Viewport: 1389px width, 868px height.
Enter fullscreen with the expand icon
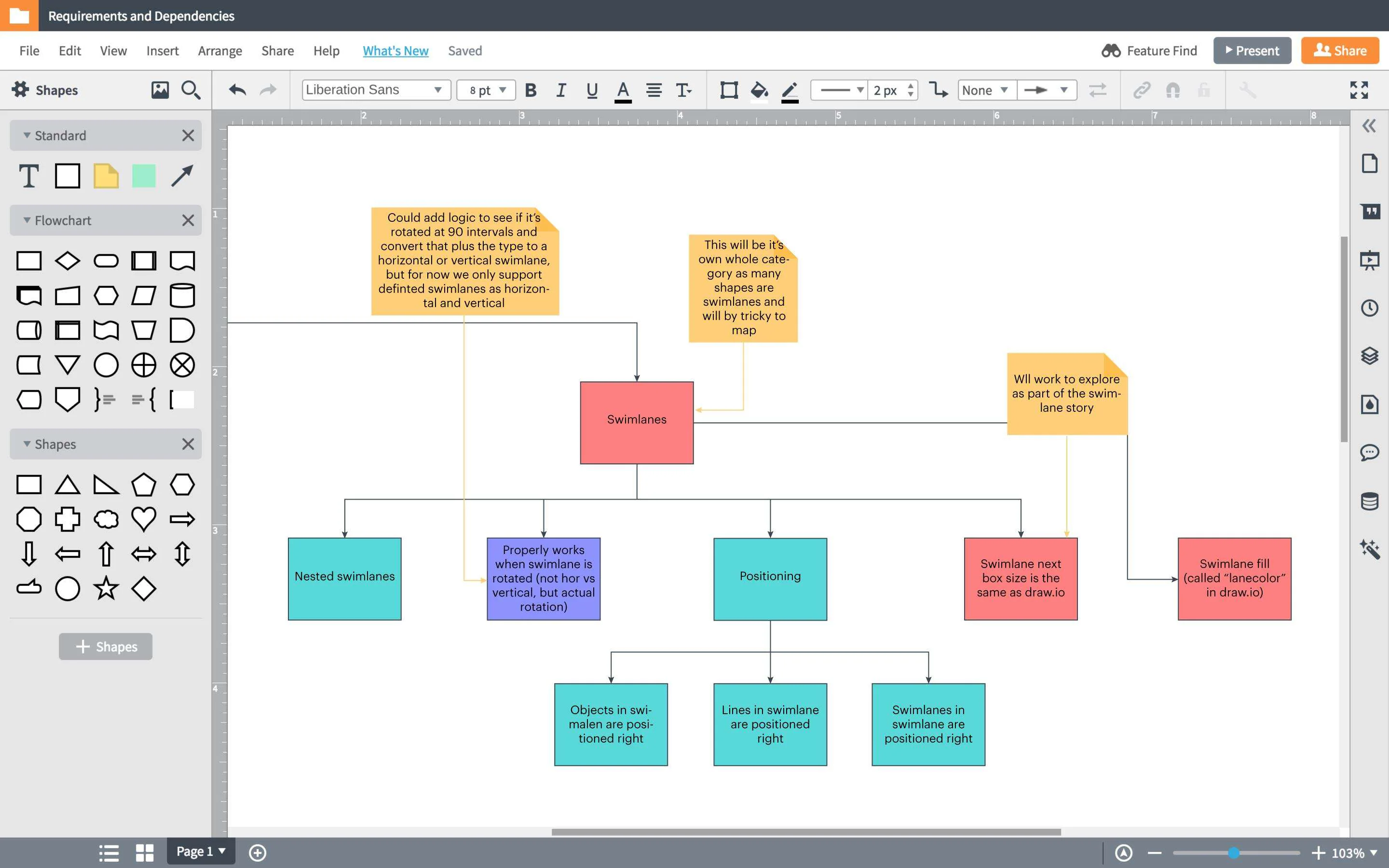coord(1359,90)
